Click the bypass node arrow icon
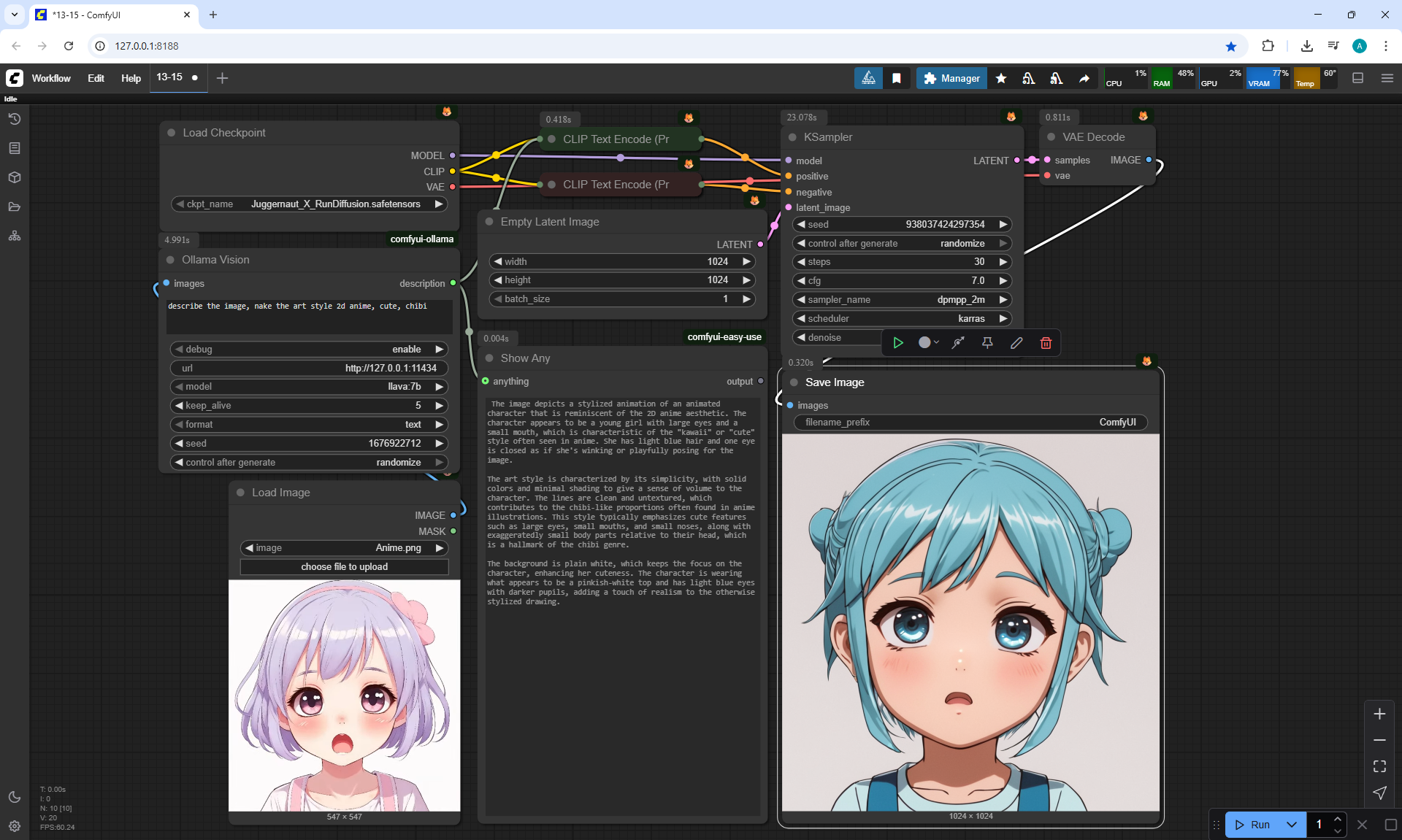This screenshot has height=840, width=1402. [x=958, y=343]
